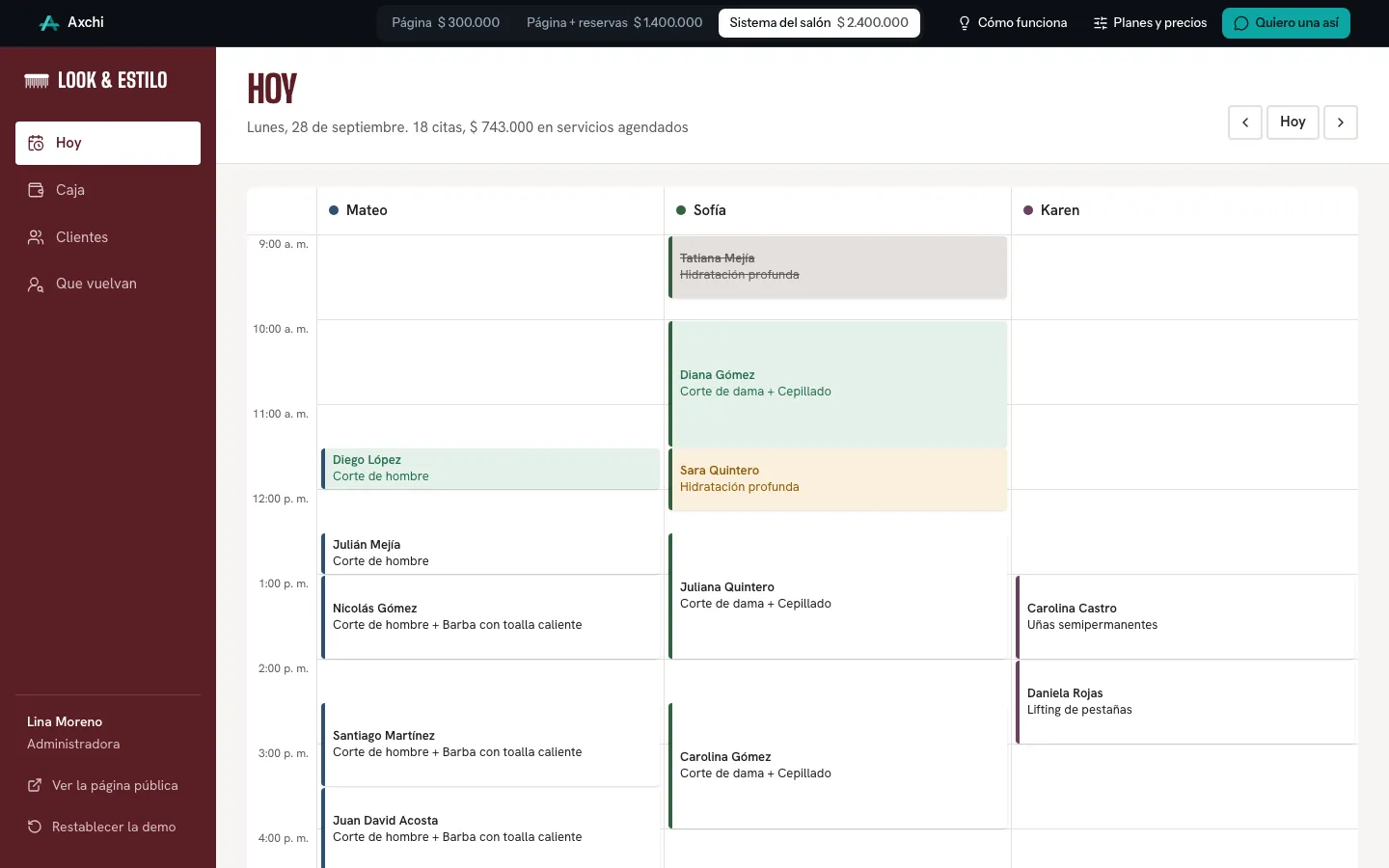
Task: Select the Página $300.000 plan tab
Action: coord(446,23)
